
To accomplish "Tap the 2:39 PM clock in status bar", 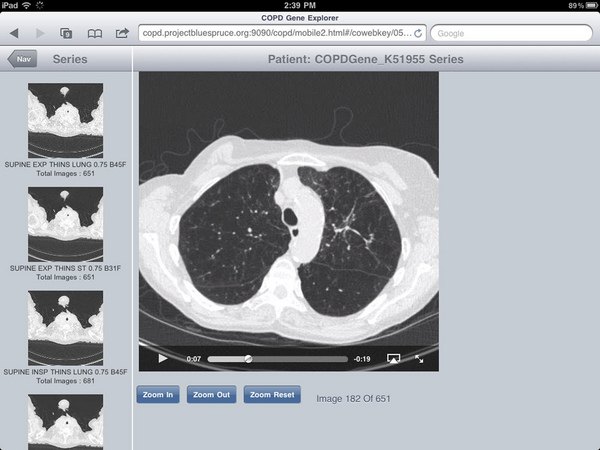I will 300,5.
